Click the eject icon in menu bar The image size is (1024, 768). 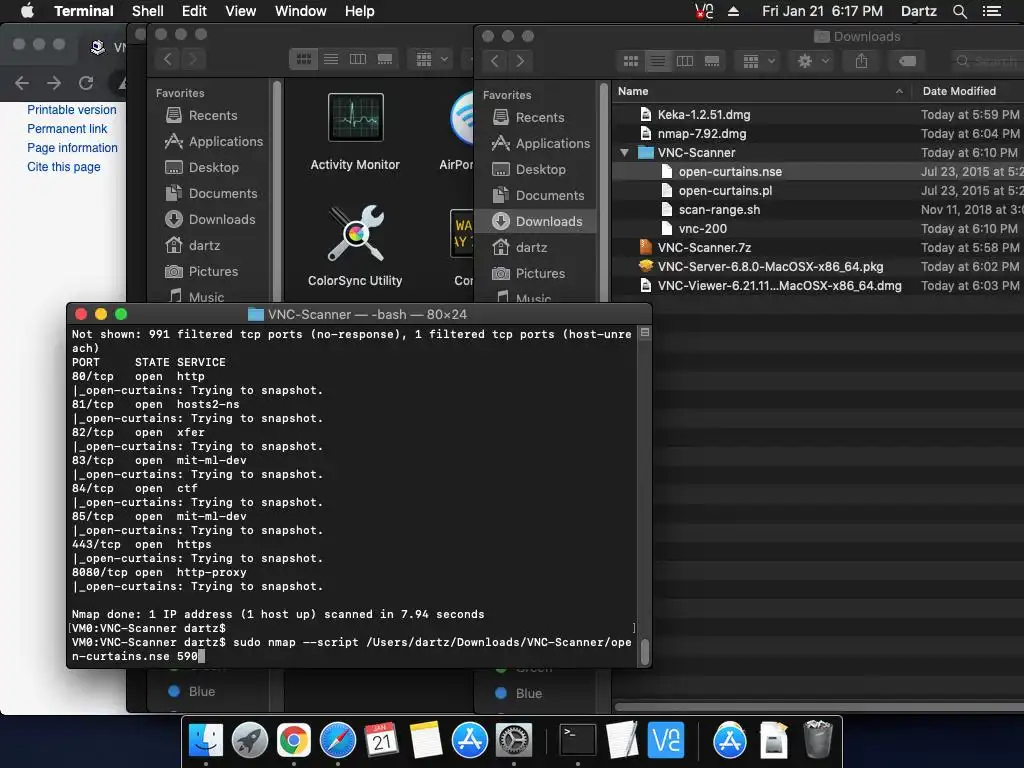click(733, 11)
